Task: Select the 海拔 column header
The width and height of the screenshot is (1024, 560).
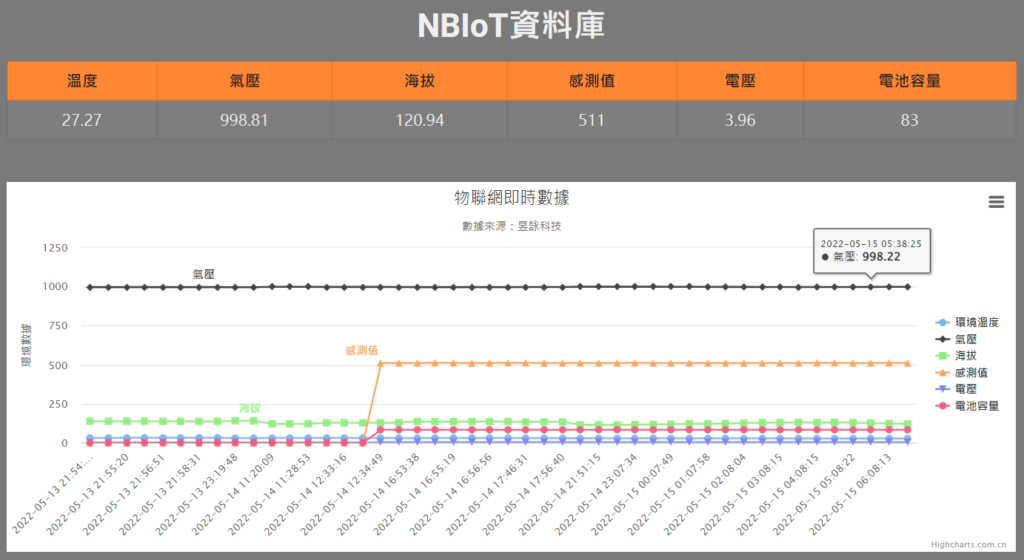Action: tap(419, 81)
